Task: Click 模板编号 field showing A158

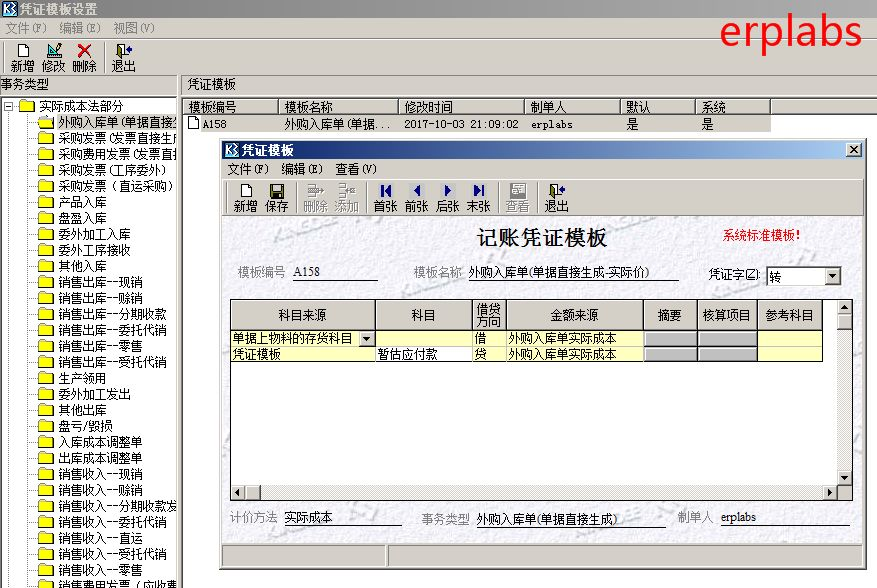Action: (334, 272)
